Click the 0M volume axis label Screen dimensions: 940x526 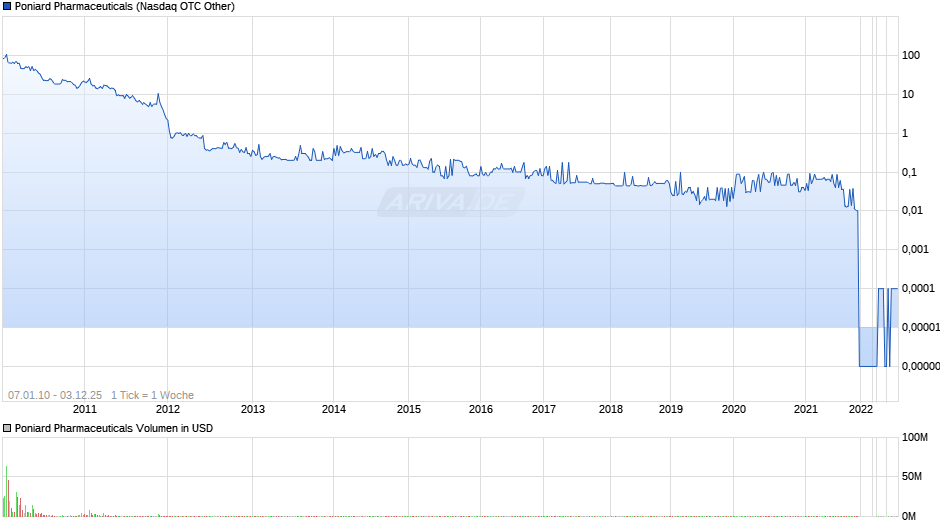(909, 516)
